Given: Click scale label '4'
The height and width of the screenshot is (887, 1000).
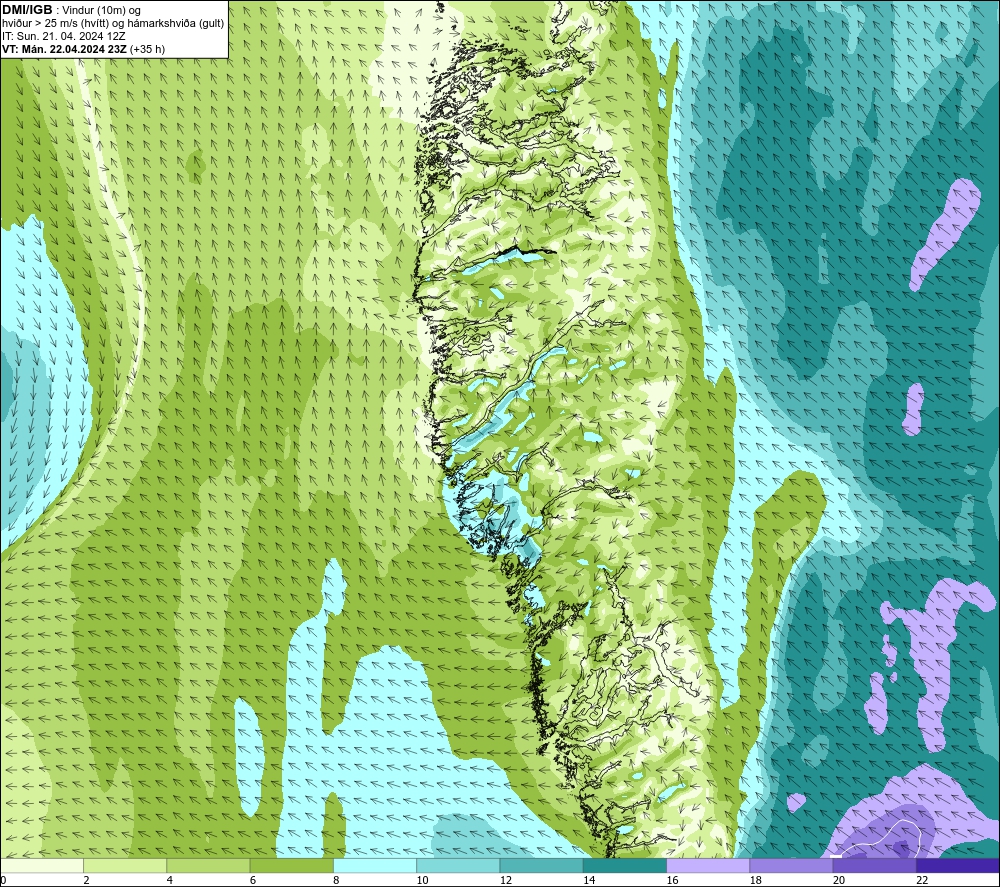Looking at the screenshot, I should tap(170, 880).
